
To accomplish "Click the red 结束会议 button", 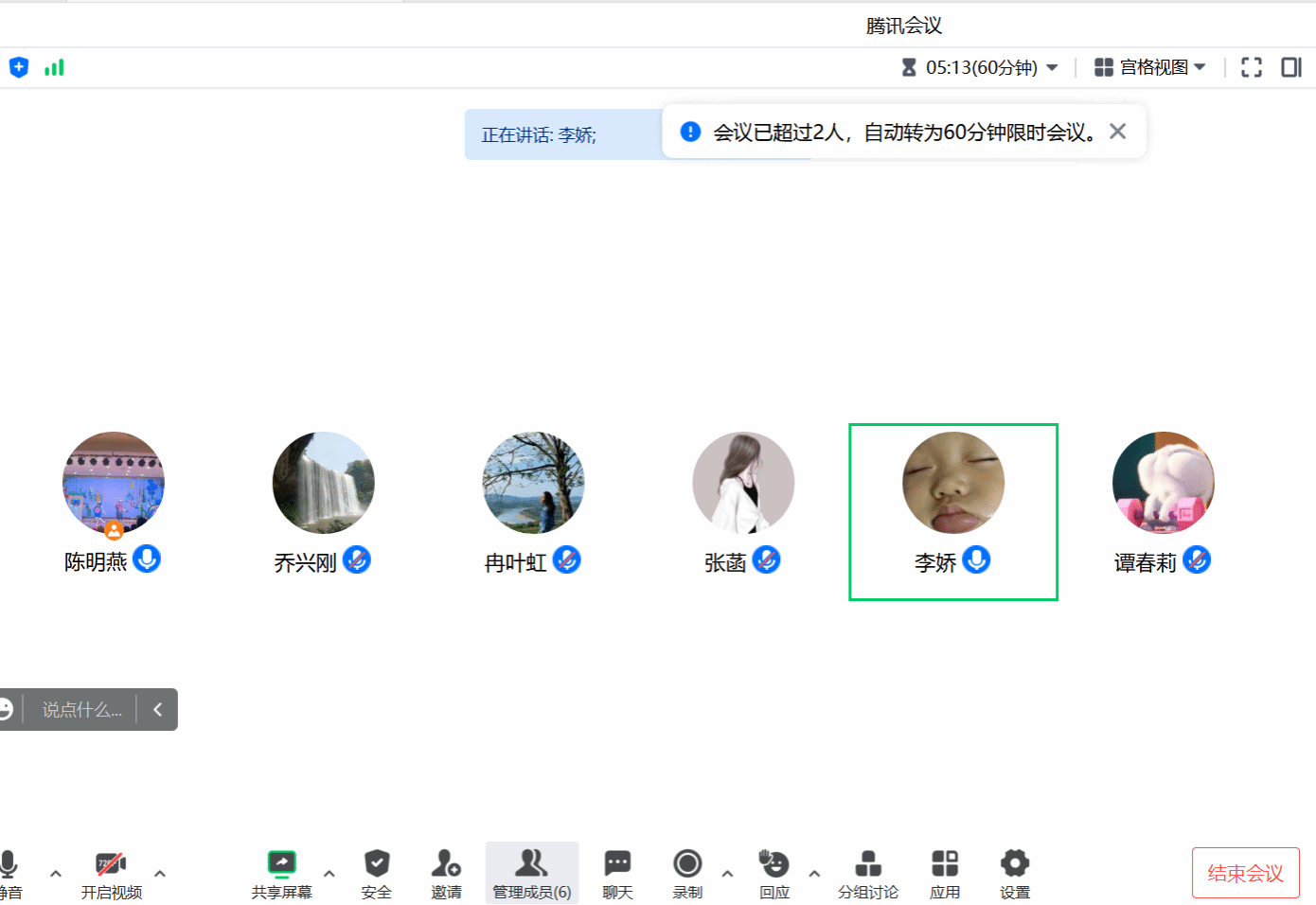I will [x=1245, y=873].
